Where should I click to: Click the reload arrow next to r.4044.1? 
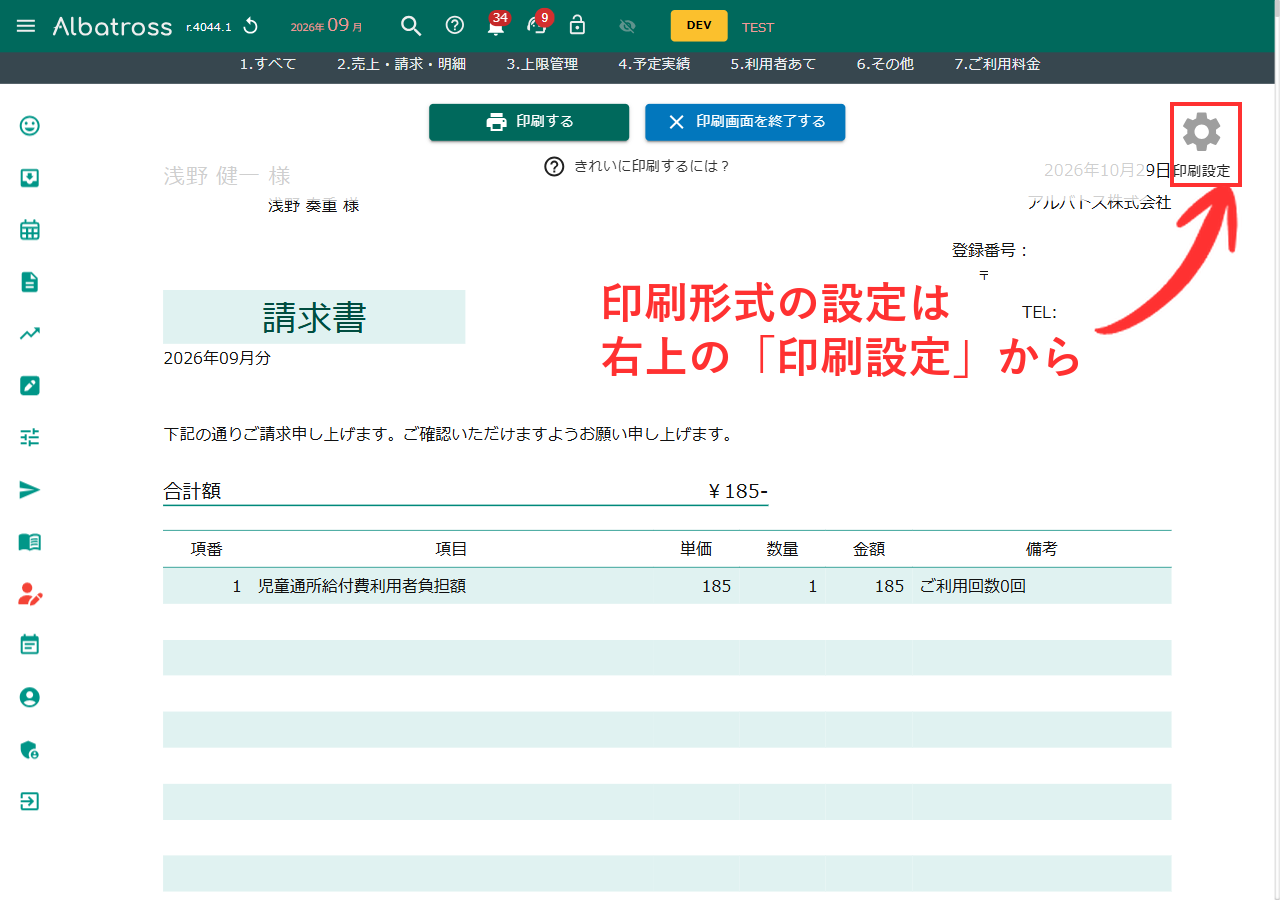tap(250, 26)
